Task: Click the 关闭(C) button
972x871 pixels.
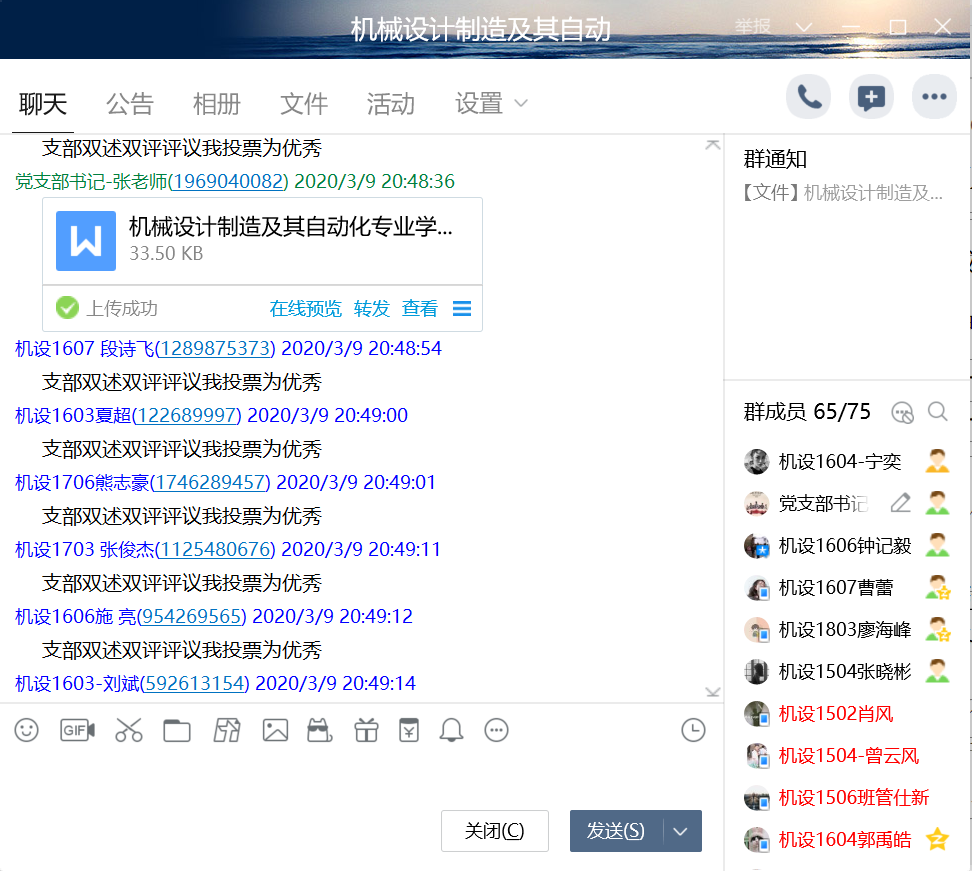Action: (x=494, y=831)
